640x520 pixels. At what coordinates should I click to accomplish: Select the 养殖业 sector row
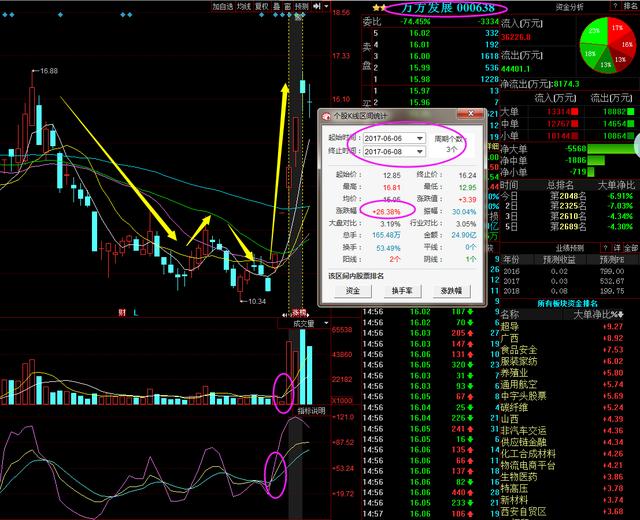pyautogui.click(x=562, y=373)
